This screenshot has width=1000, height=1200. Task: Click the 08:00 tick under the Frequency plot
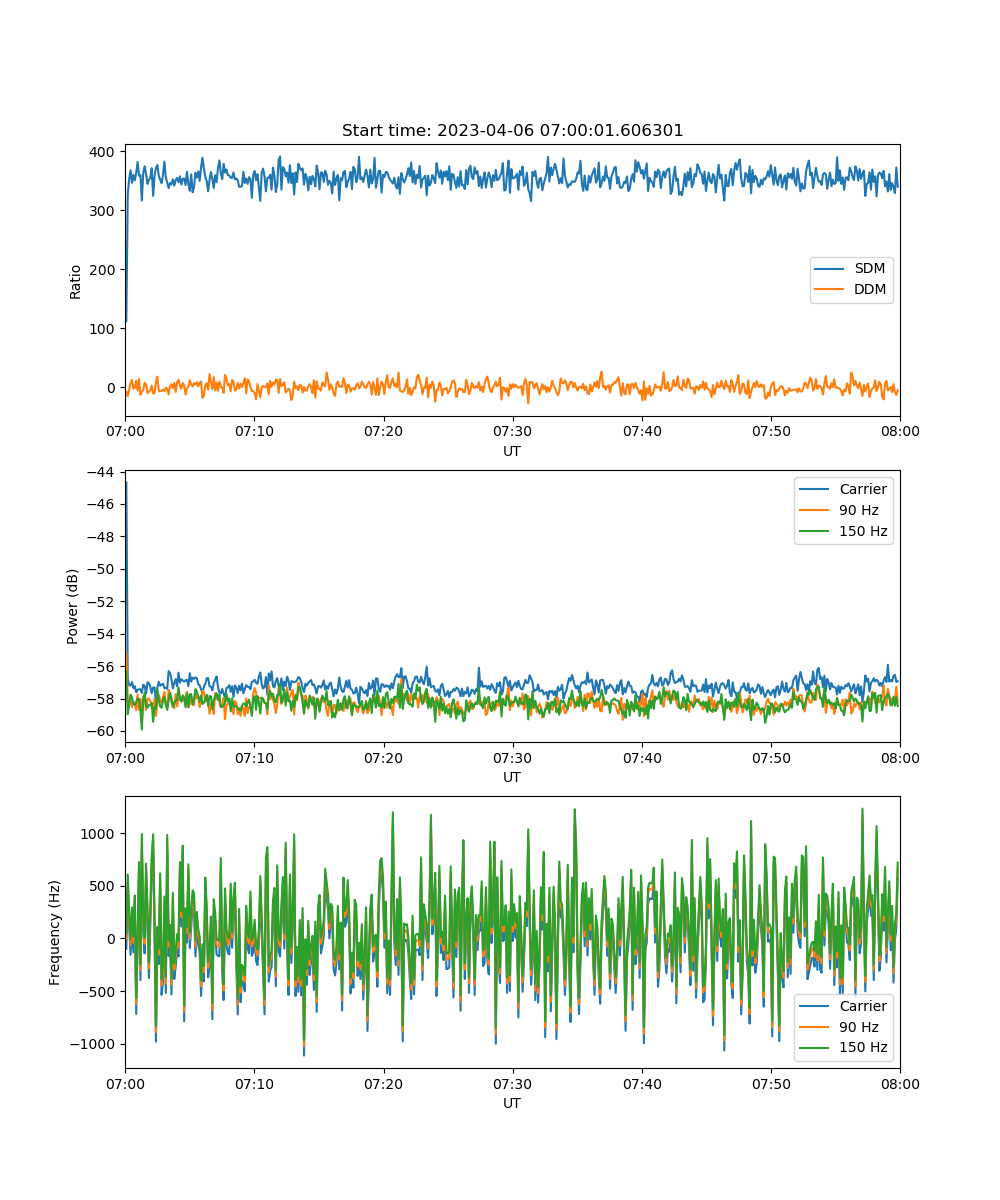pos(900,1083)
